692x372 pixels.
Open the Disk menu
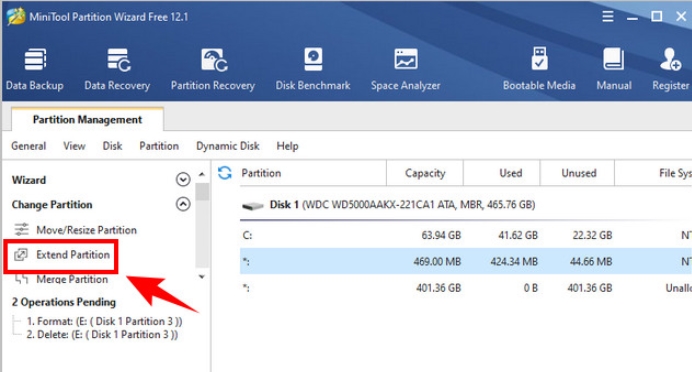pyautogui.click(x=112, y=146)
